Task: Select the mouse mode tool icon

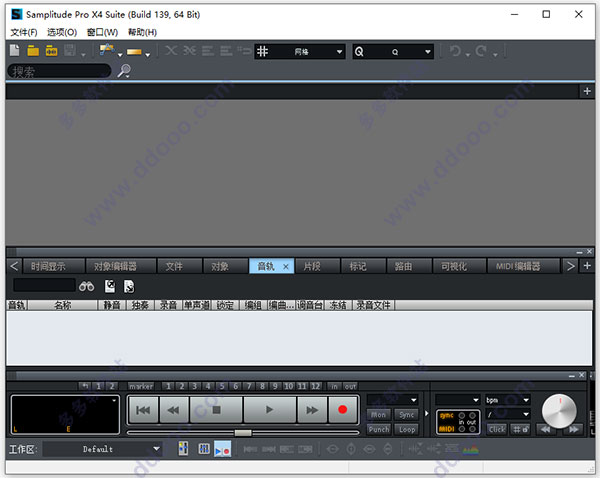Action: point(107,50)
